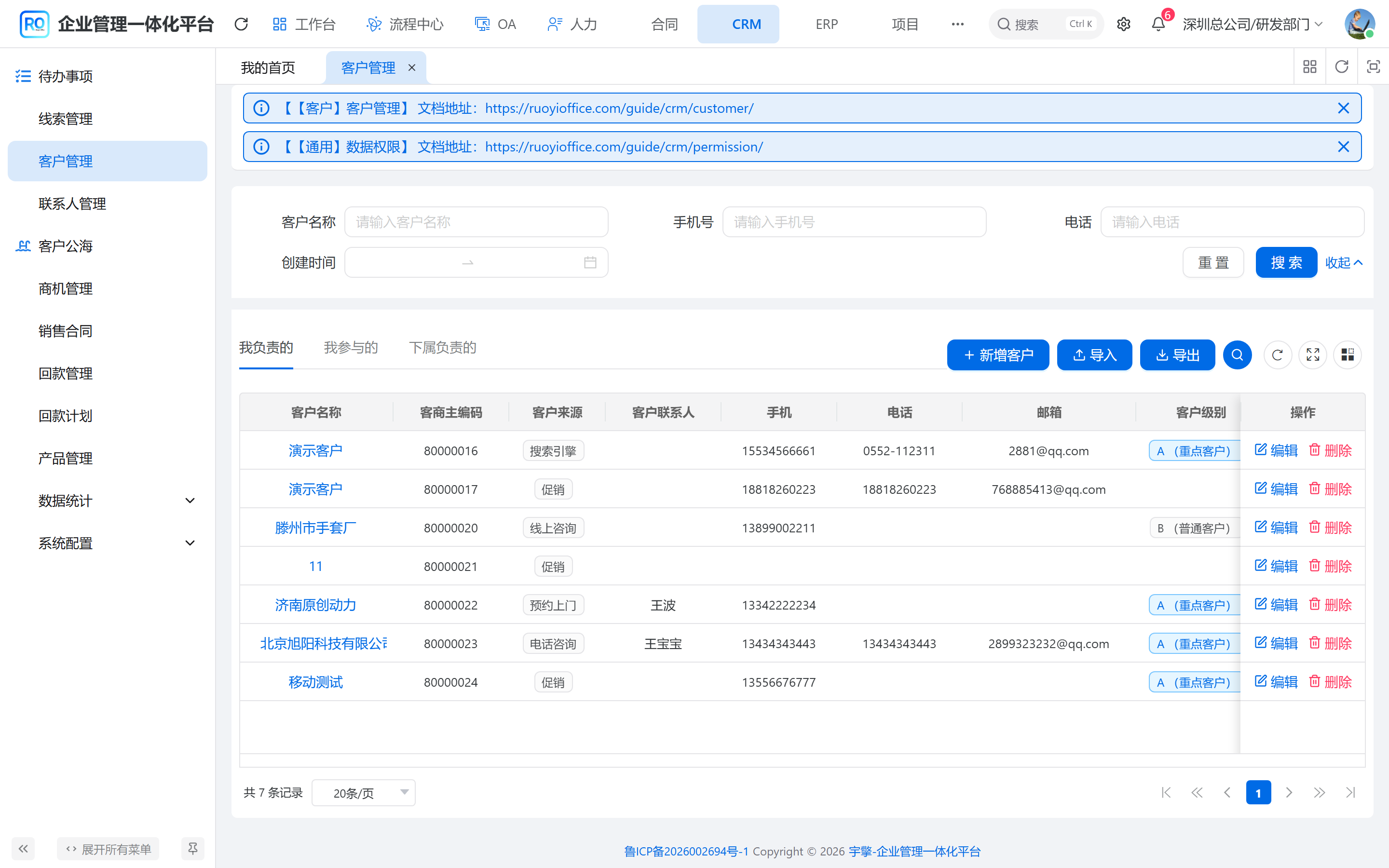1389x868 pixels.
Task: Open the more modules ellipsis menu
Action: (957, 24)
